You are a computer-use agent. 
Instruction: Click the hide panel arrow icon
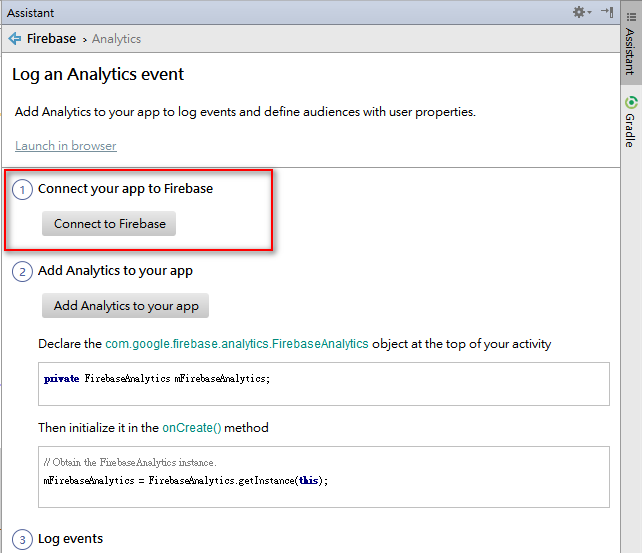click(x=607, y=13)
